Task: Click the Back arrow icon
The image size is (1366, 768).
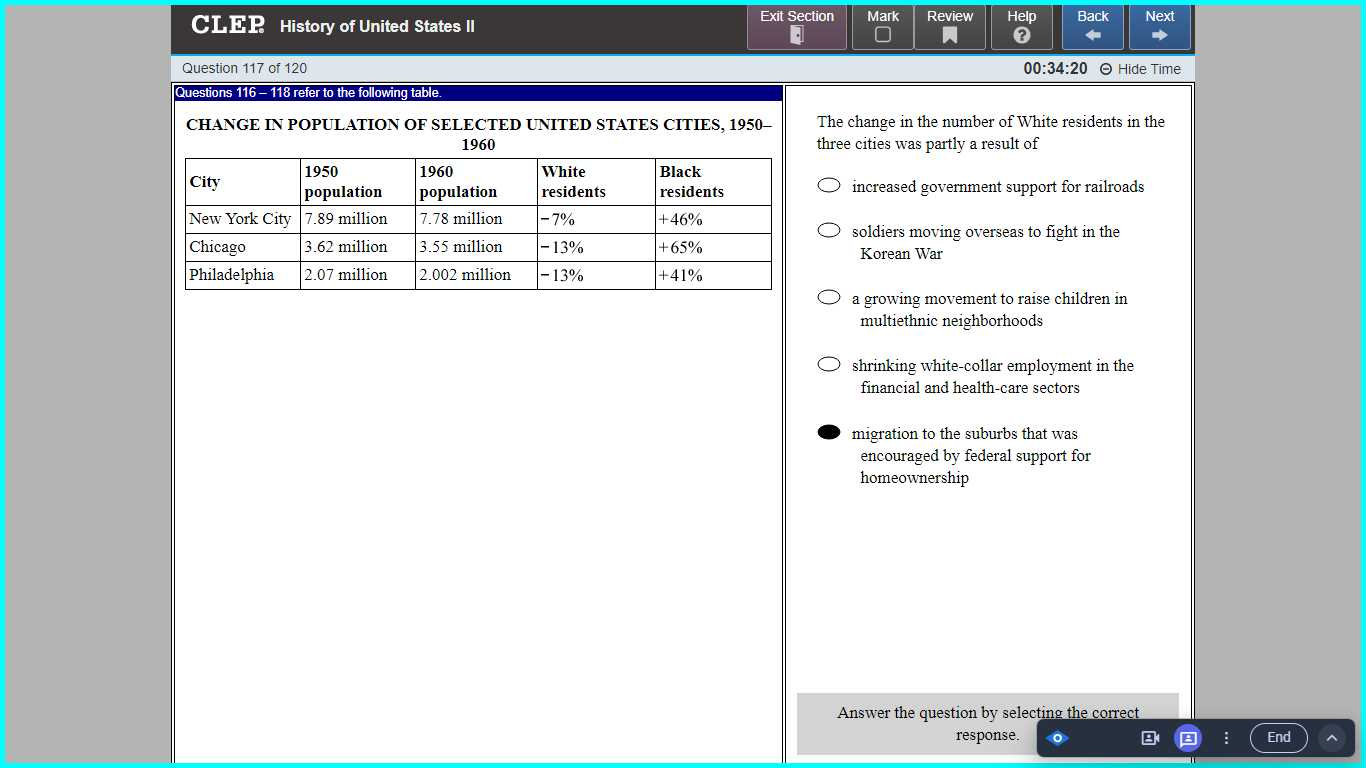Action: tap(1092, 34)
